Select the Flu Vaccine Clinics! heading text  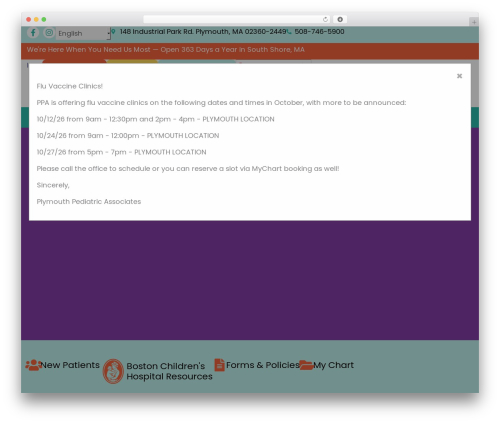click(x=70, y=86)
